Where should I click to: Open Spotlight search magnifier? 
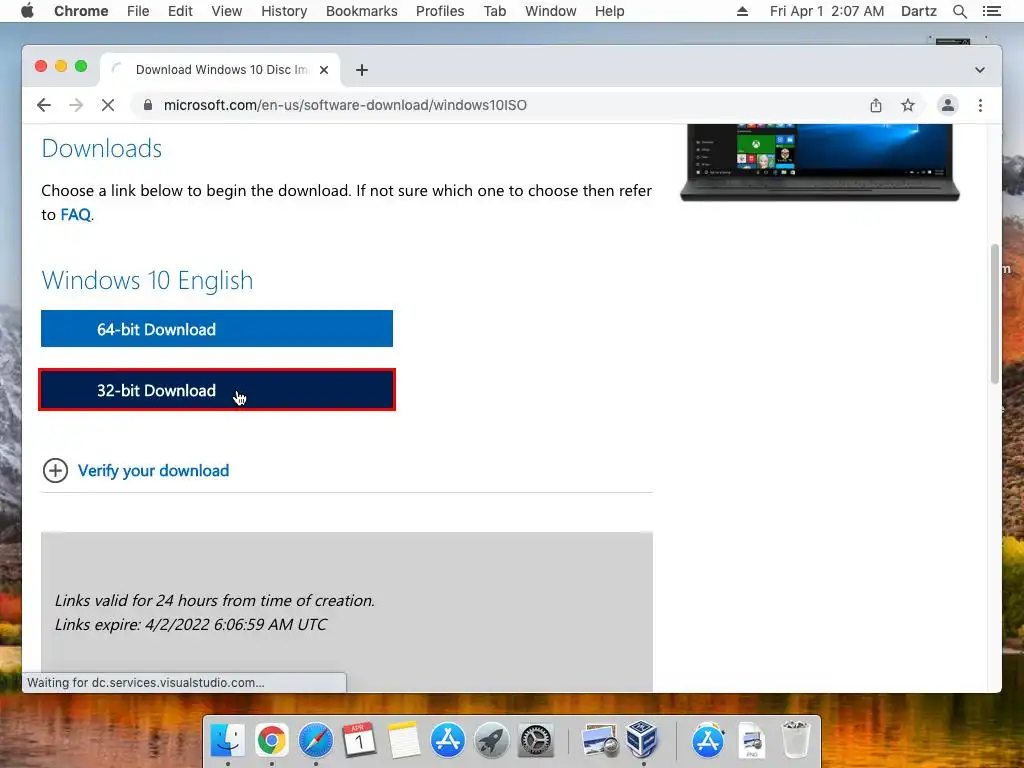tap(959, 11)
